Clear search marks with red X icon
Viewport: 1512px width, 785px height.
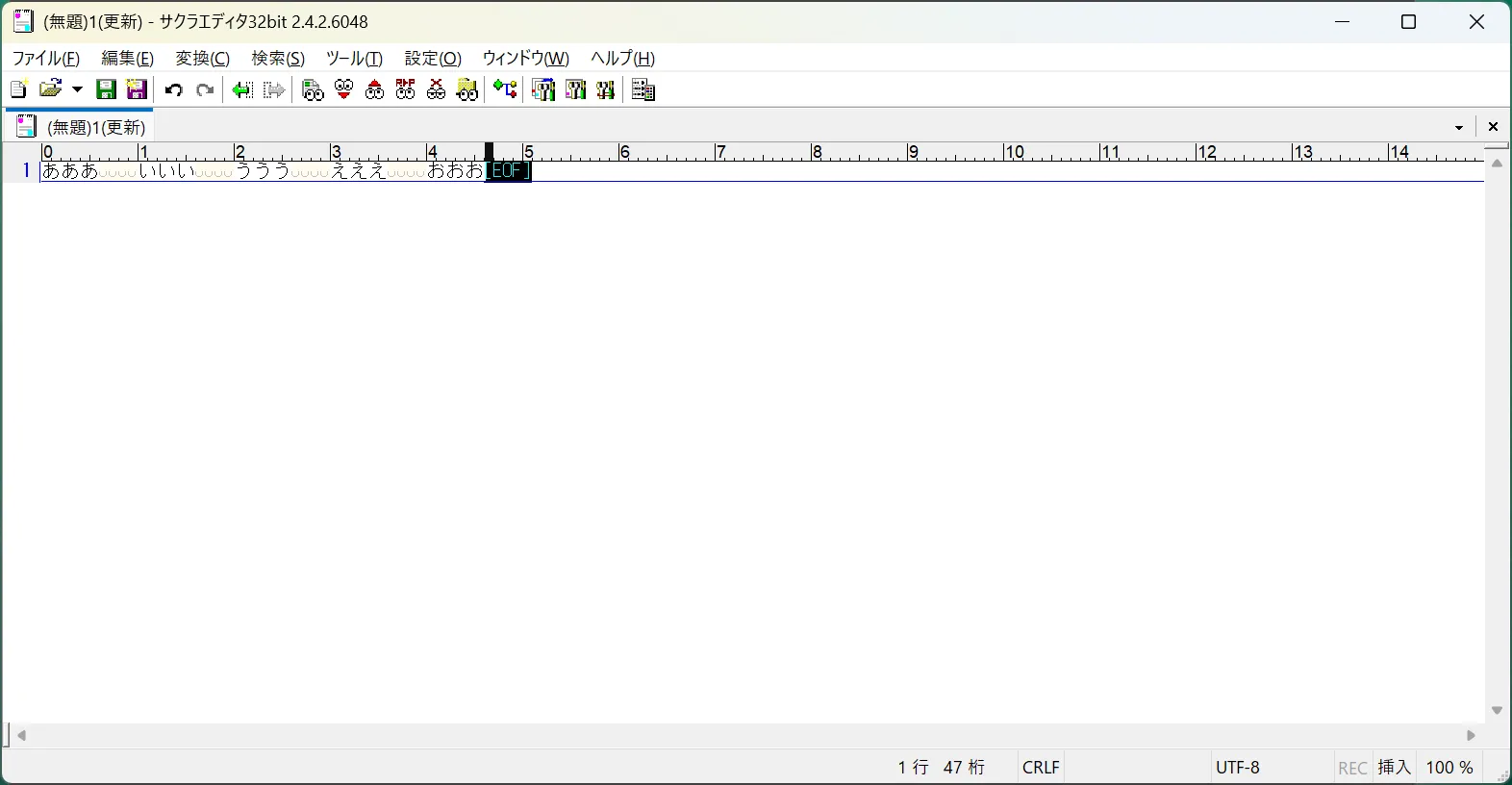pyautogui.click(x=436, y=89)
